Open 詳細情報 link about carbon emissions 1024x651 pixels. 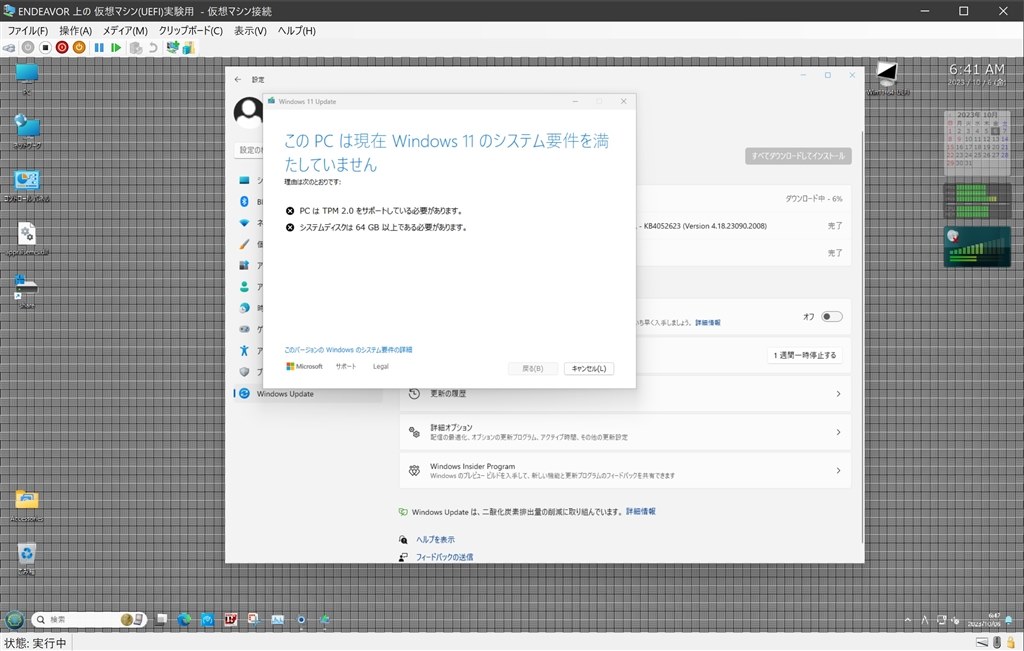click(641, 511)
